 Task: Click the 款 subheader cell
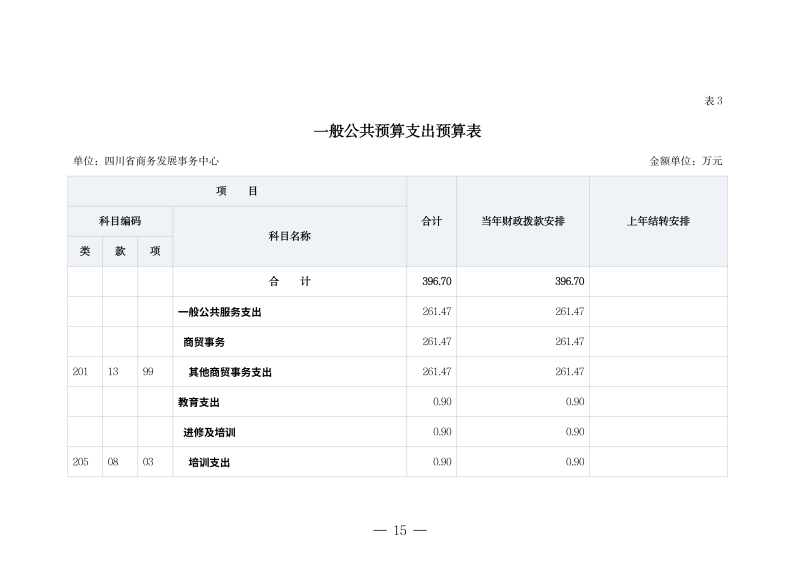(x=120, y=252)
